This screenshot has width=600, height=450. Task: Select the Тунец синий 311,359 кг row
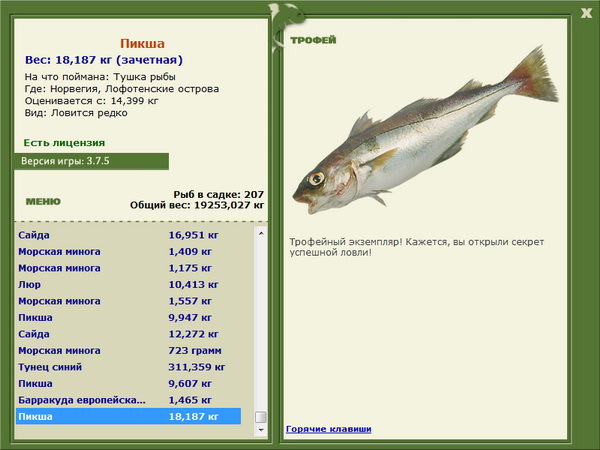(x=129, y=367)
